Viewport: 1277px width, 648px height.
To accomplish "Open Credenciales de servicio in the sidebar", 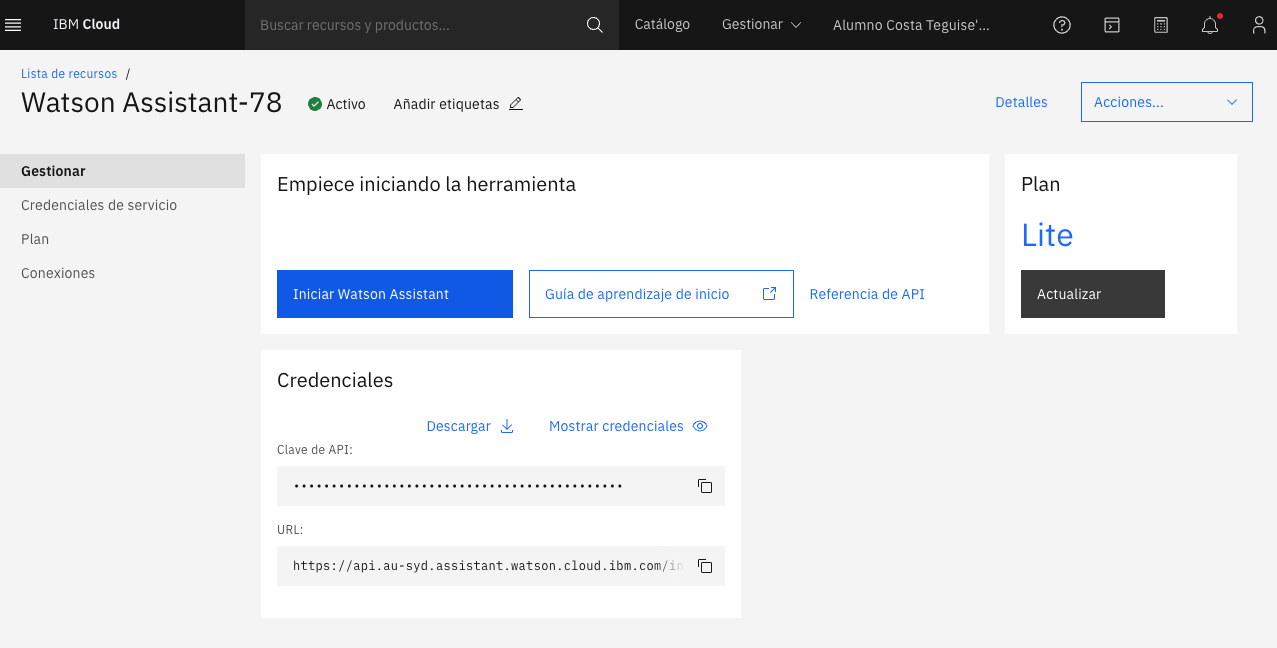I will [99, 205].
